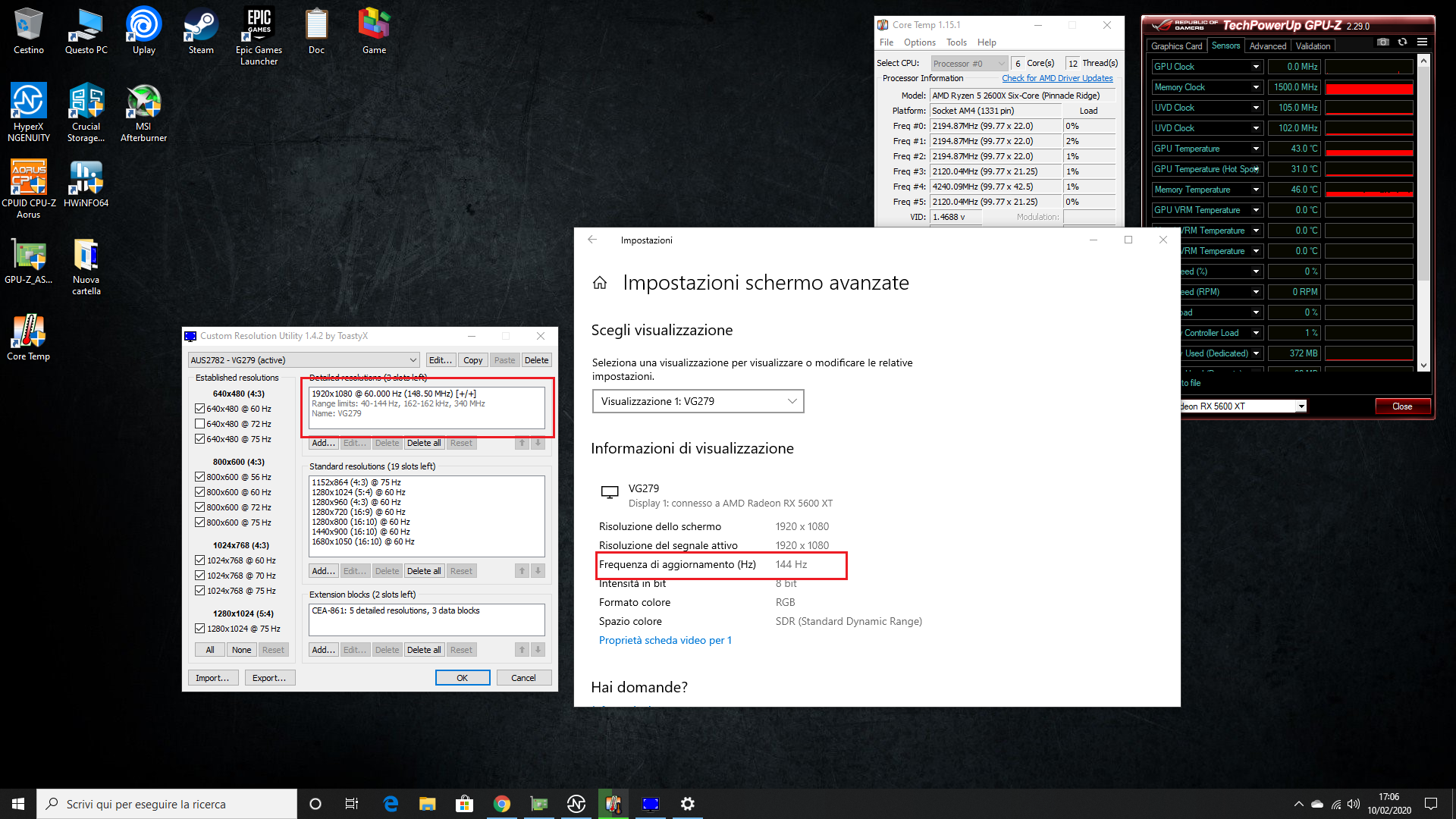The height and width of the screenshot is (819, 1456).
Task: Switch to the GPU-Z Validation tab
Action: (1313, 46)
